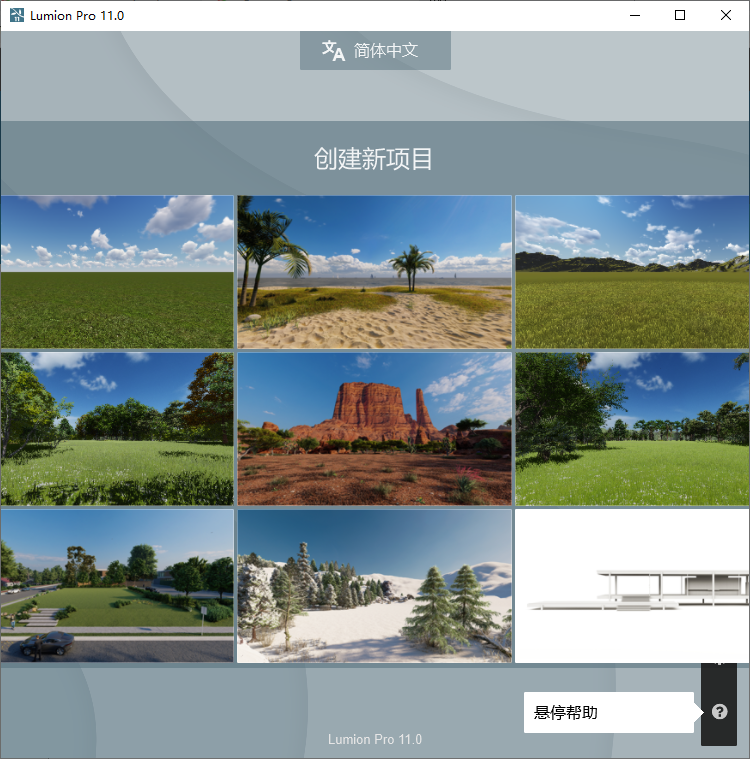Pick the grassy field with mountains scene
Viewport: 750px width, 759px height.
tap(632, 272)
